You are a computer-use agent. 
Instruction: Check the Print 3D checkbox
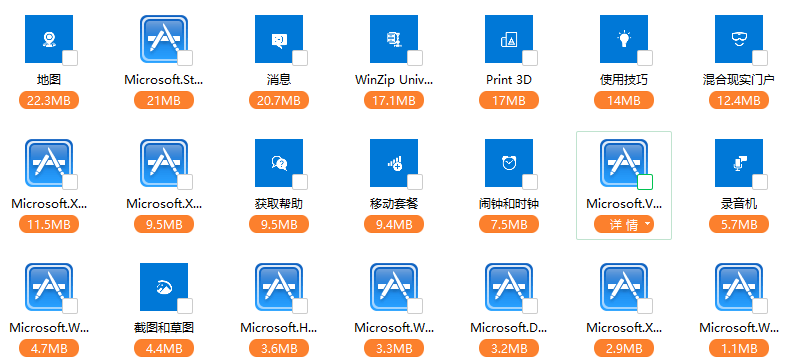tap(530, 58)
